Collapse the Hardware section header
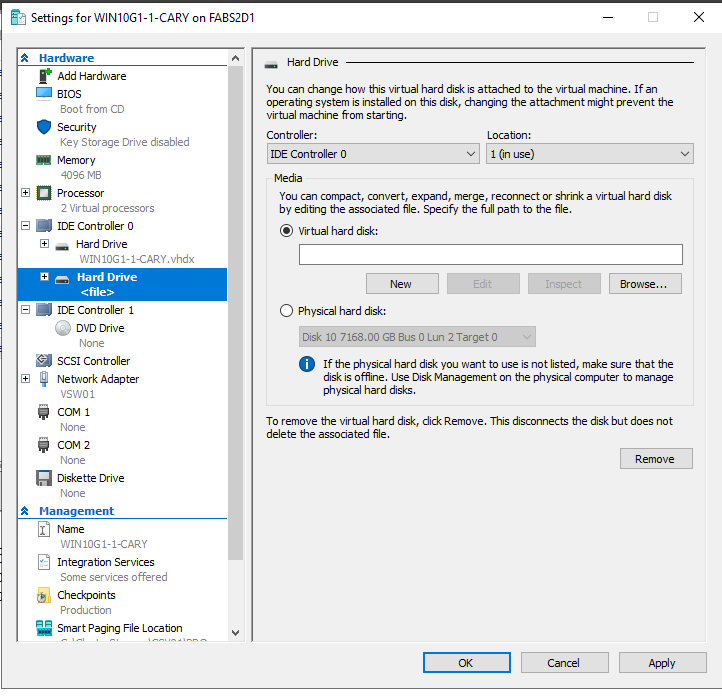The width and height of the screenshot is (722, 696). [26, 58]
